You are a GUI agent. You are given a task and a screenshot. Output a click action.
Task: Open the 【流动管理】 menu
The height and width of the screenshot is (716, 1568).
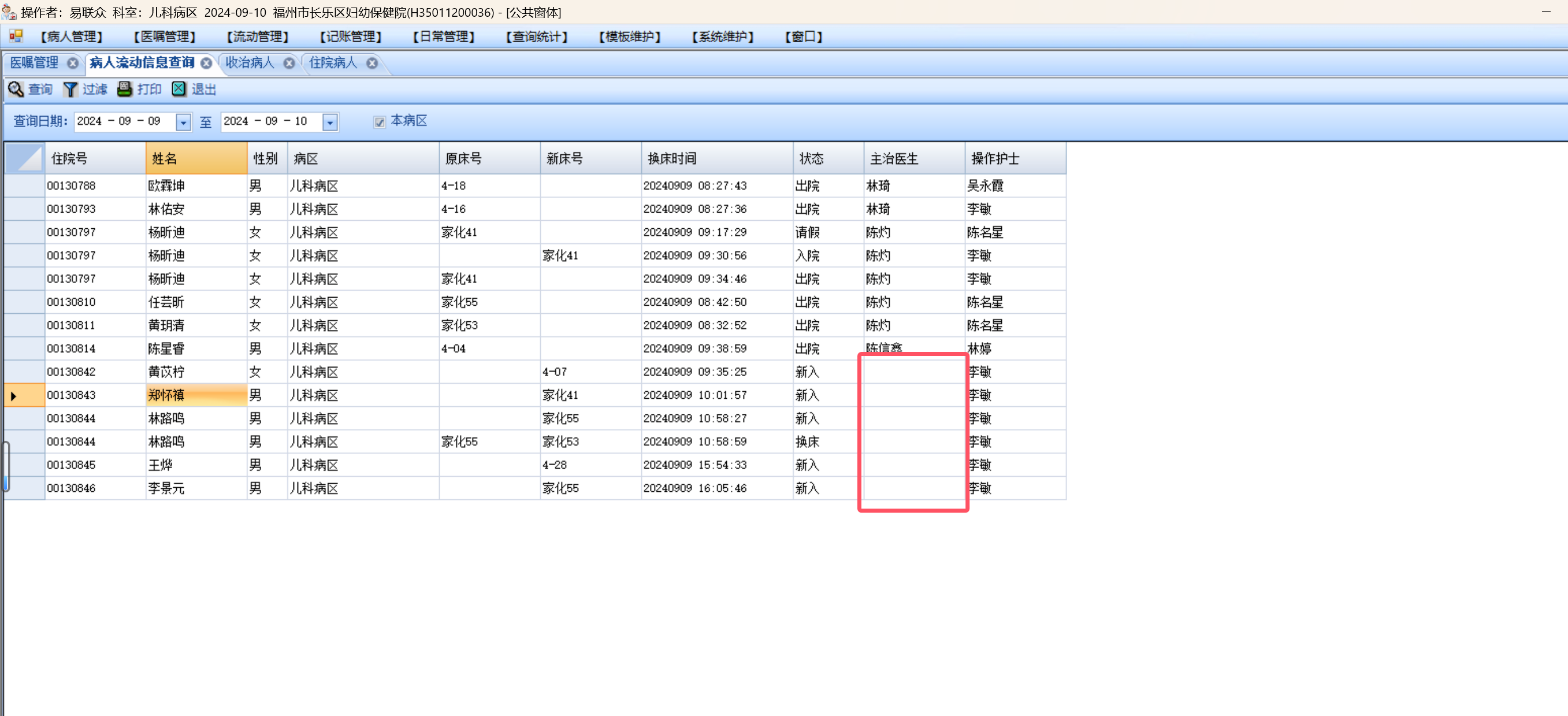click(x=258, y=36)
